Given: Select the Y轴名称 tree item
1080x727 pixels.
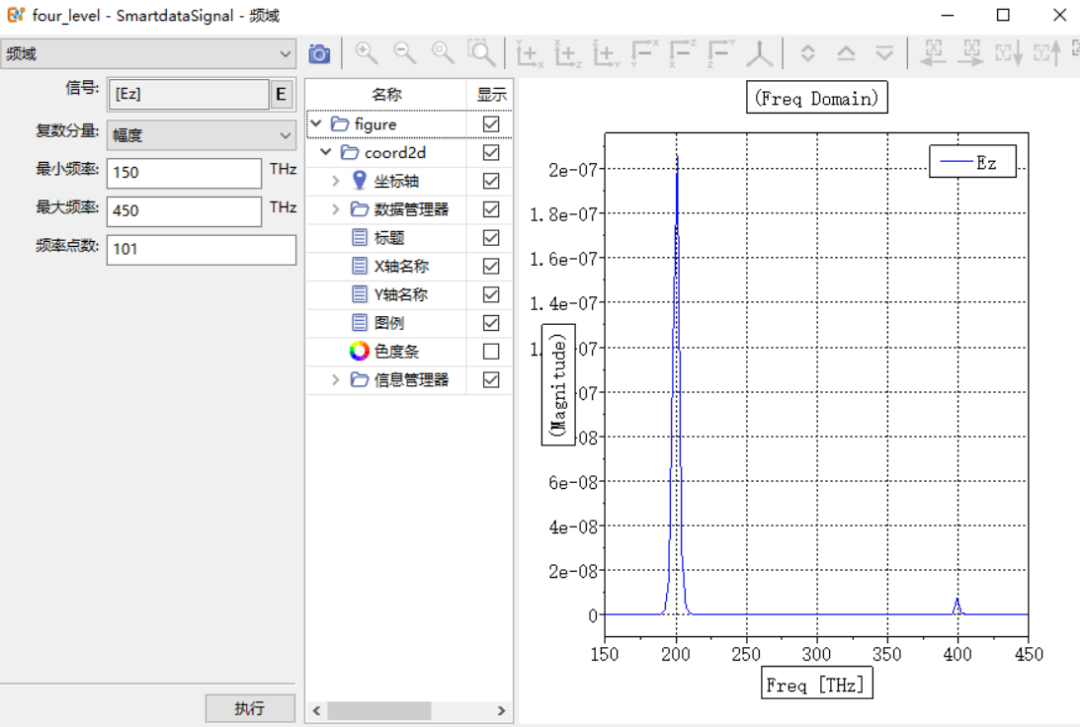Looking at the screenshot, I should pyautogui.click(x=401, y=294).
